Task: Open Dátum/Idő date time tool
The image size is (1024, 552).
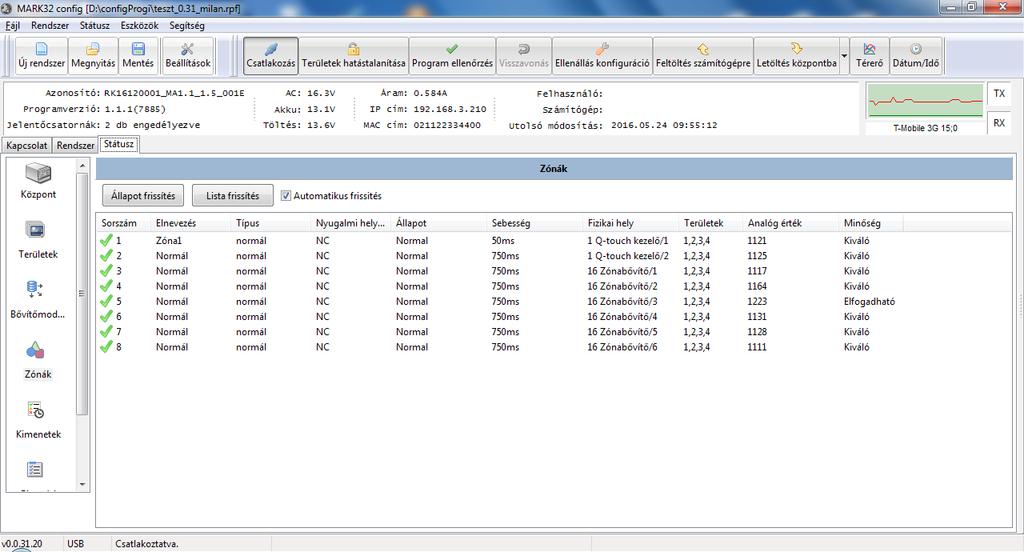Action: coord(916,56)
